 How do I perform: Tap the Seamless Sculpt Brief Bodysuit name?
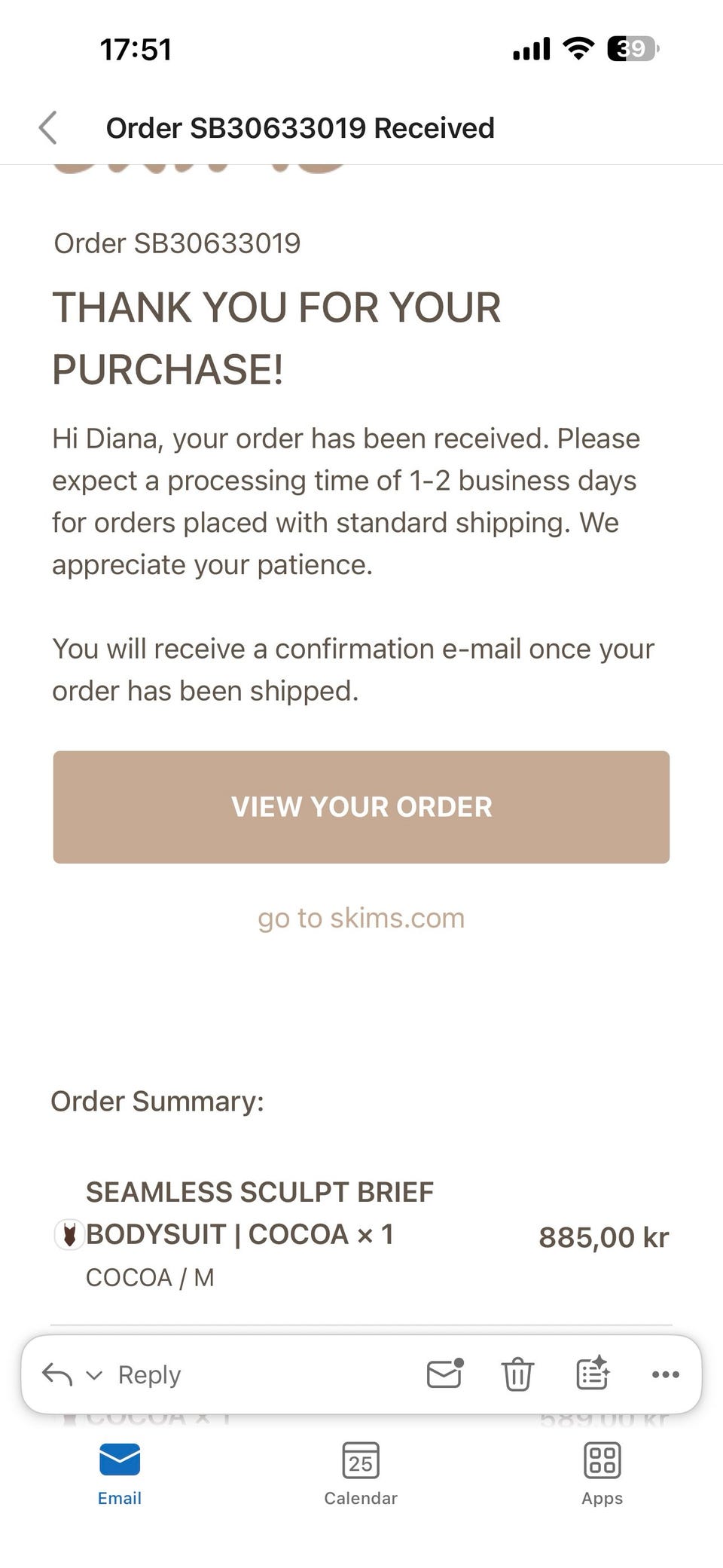click(260, 1213)
